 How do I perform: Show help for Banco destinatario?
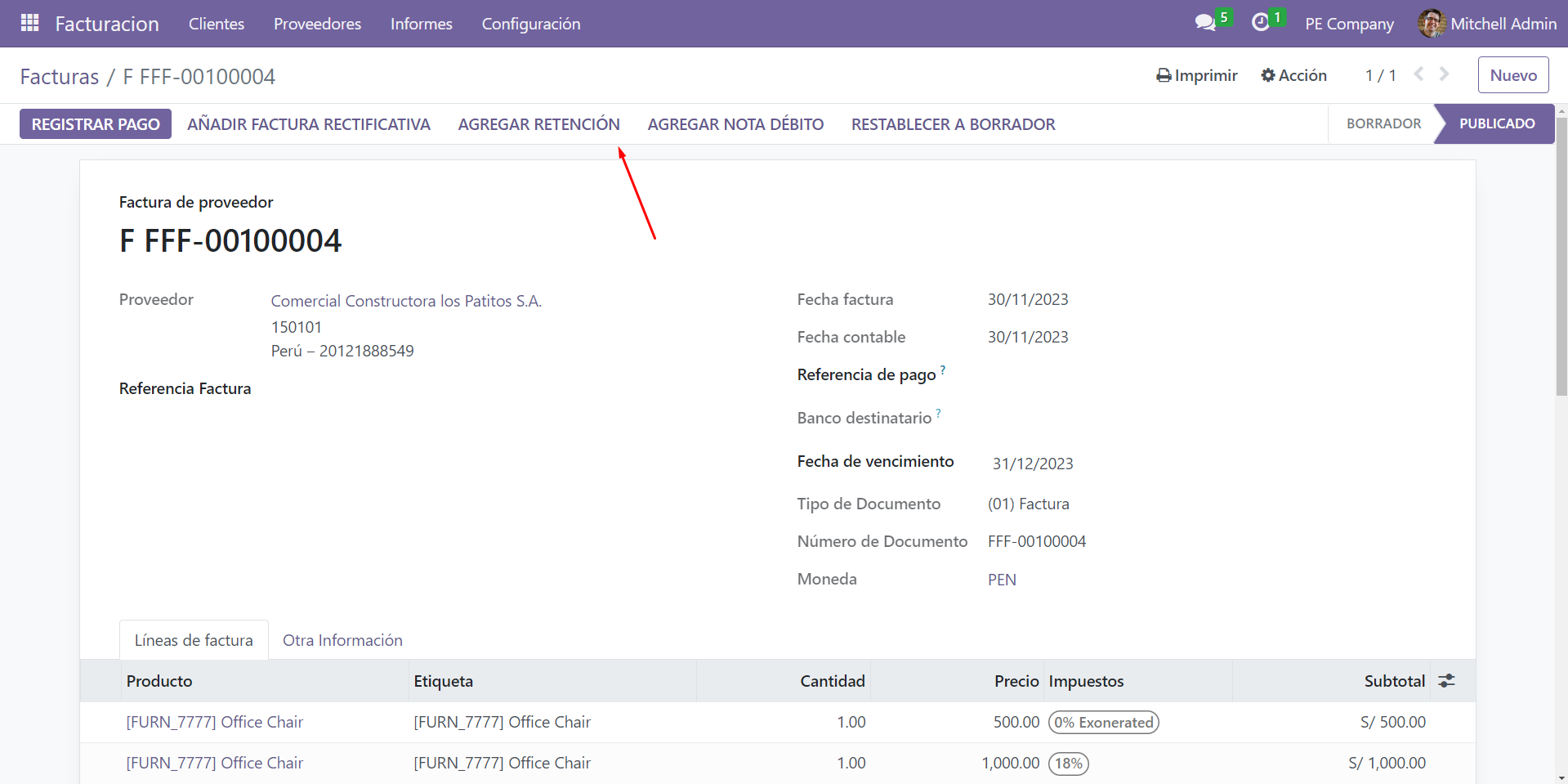(x=938, y=414)
